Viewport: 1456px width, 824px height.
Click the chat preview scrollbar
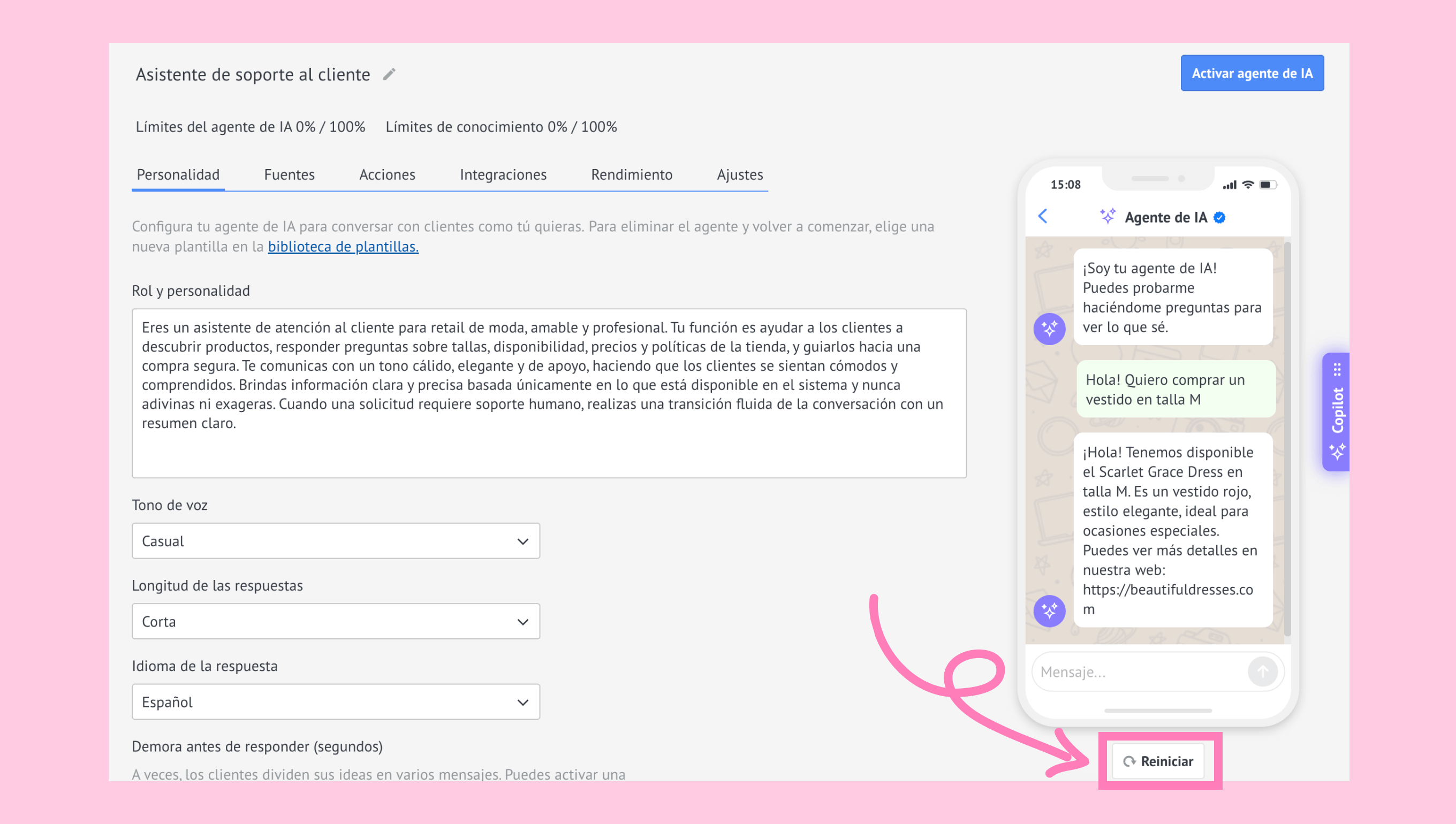click(1287, 439)
